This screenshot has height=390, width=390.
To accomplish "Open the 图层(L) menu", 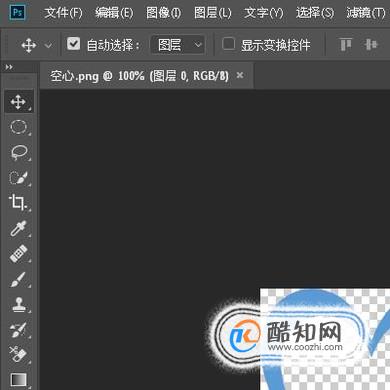I will click(x=213, y=13).
